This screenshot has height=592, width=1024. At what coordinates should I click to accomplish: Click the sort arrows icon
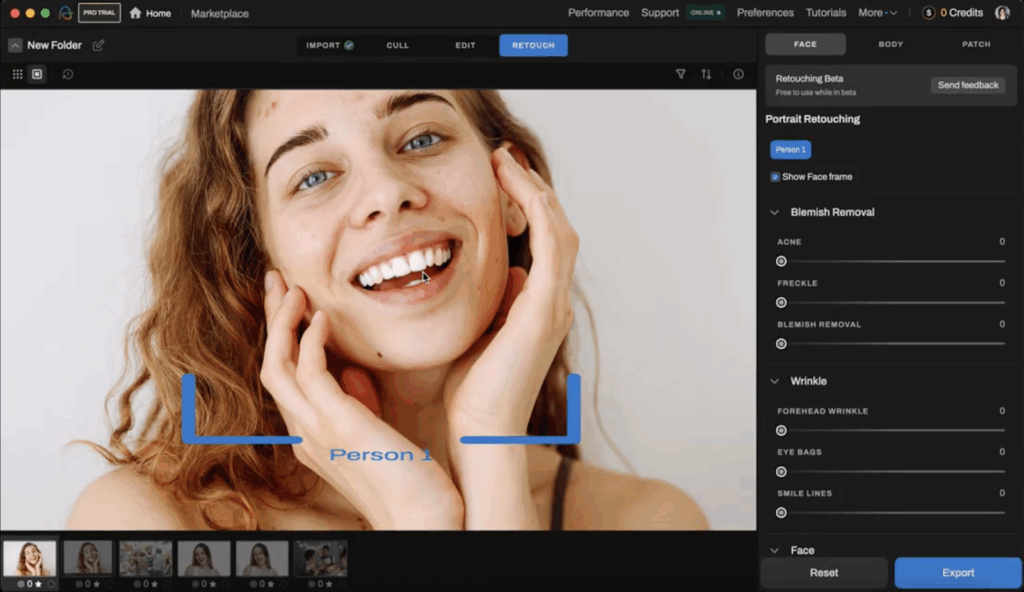click(x=707, y=73)
